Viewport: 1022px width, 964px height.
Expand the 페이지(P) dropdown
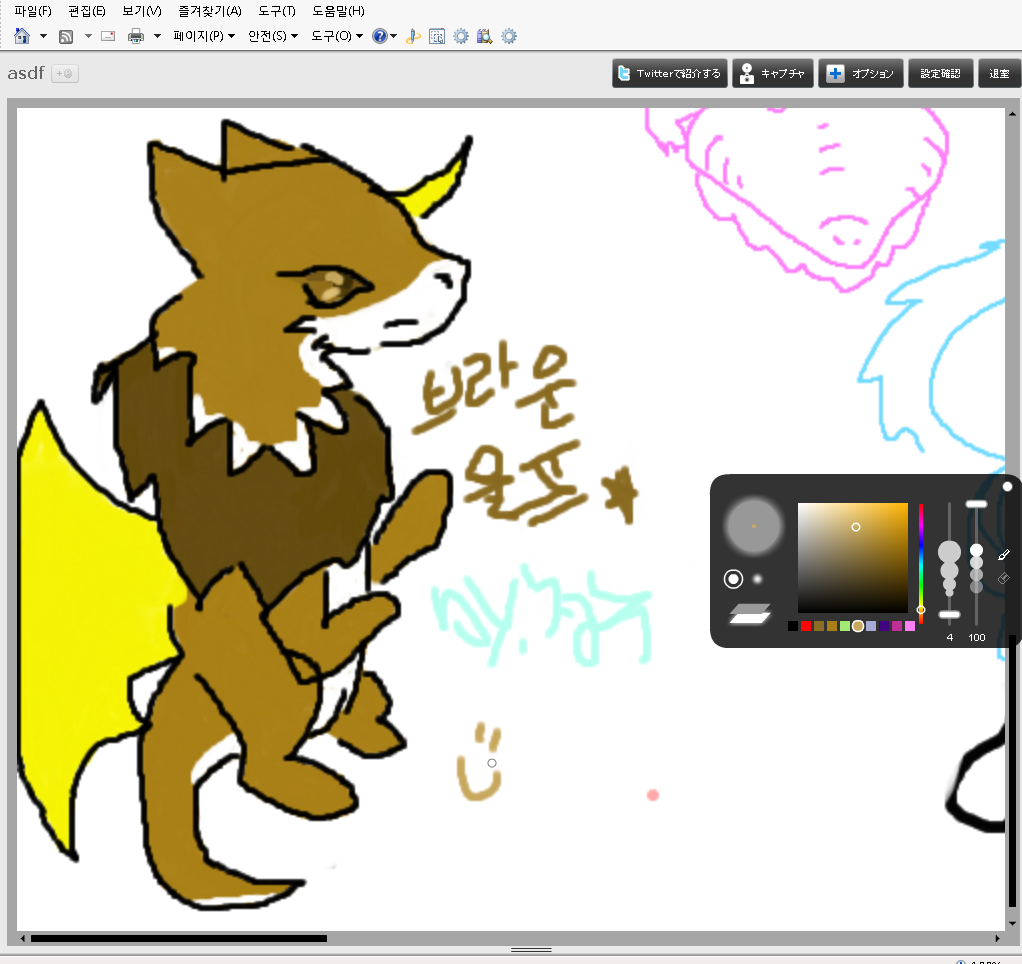click(204, 37)
